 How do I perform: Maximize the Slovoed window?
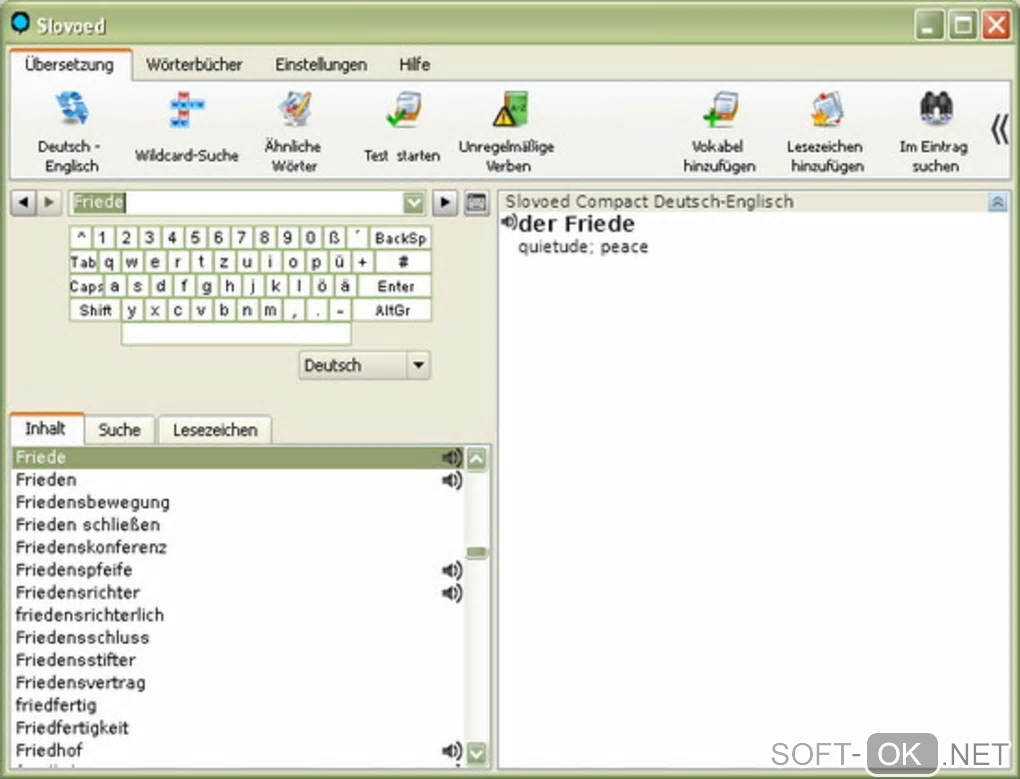click(963, 25)
